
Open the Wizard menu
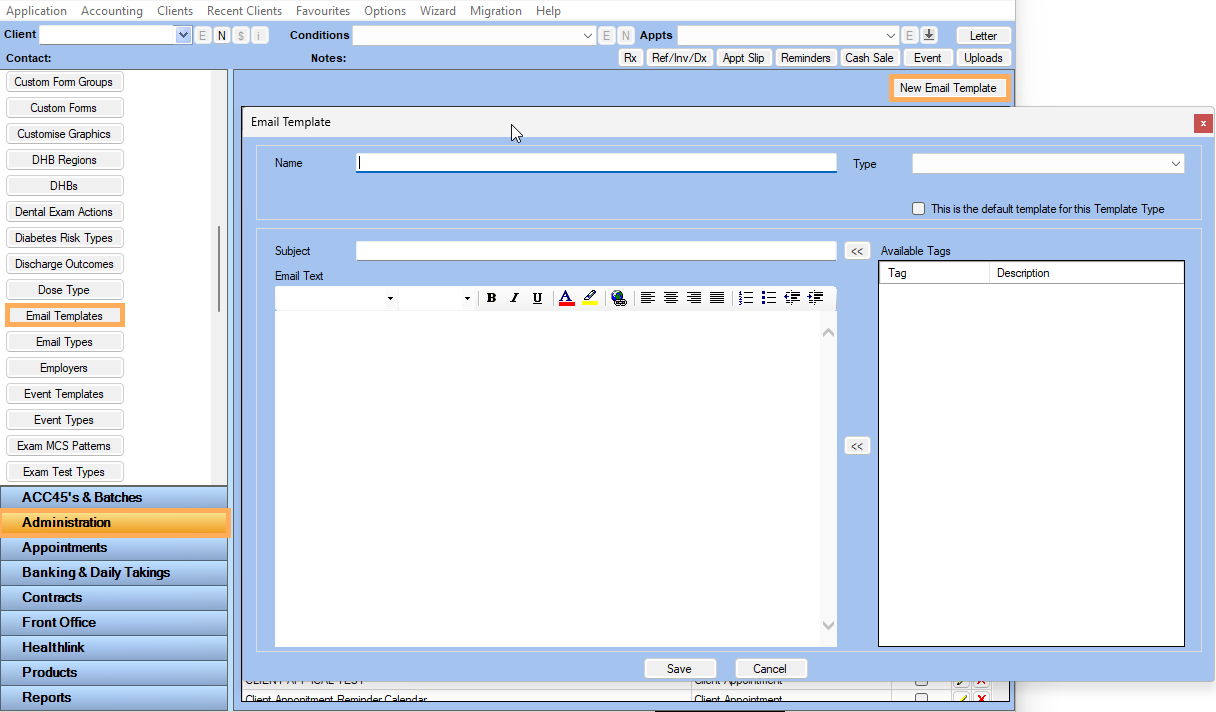click(x=437, y=11)
